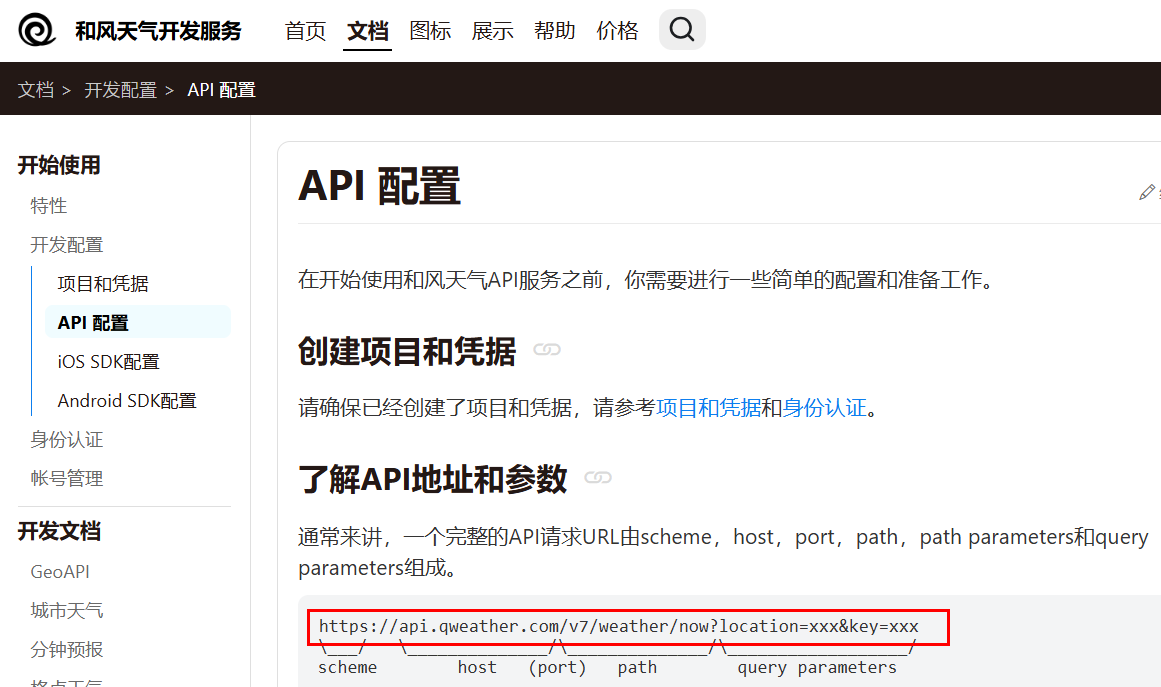Click the example API URL in code block
This screenshot has height=687, width=1161.
click(x=618, y=626)
